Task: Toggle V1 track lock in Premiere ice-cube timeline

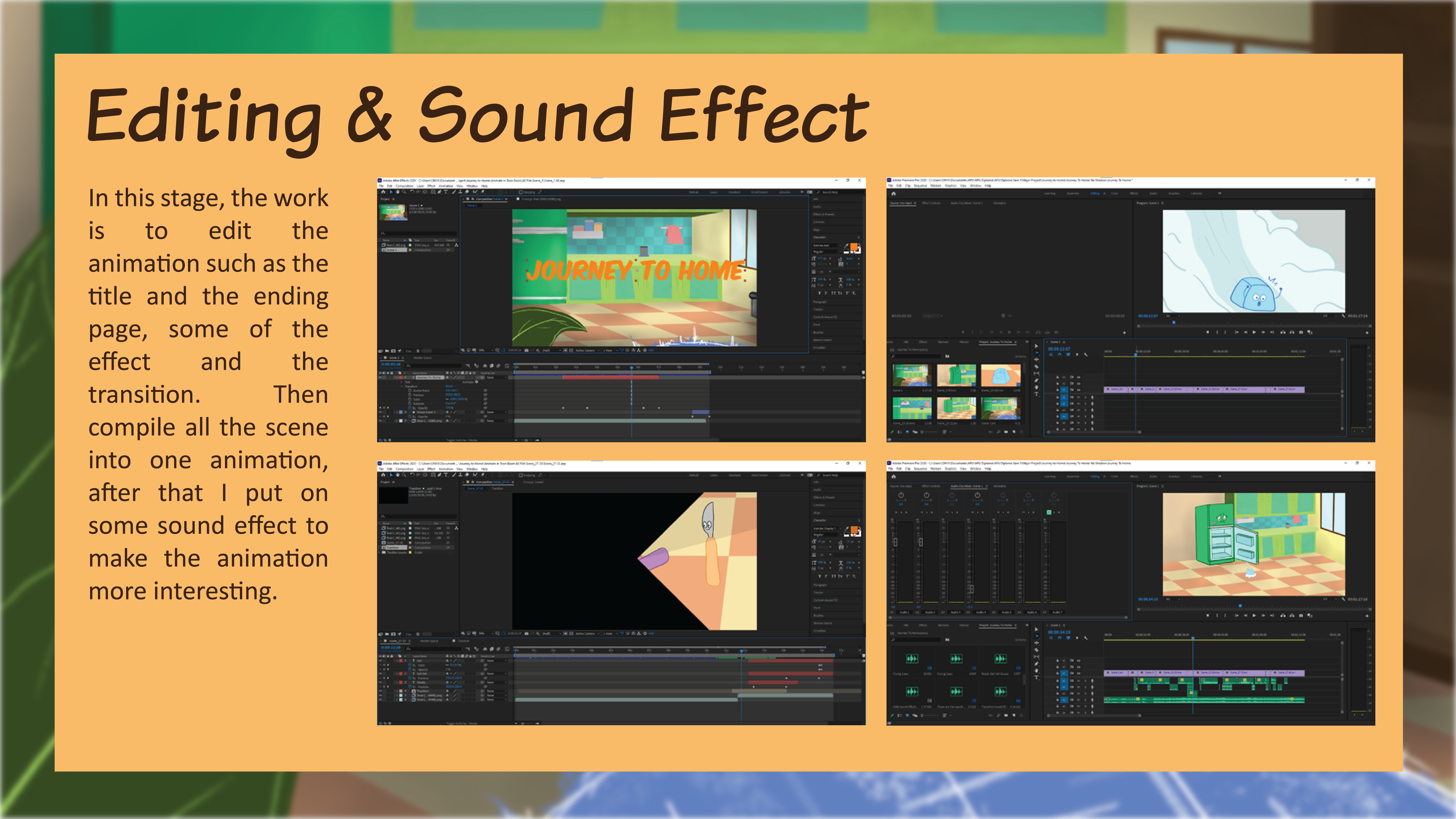Action: click(1058, 390)
